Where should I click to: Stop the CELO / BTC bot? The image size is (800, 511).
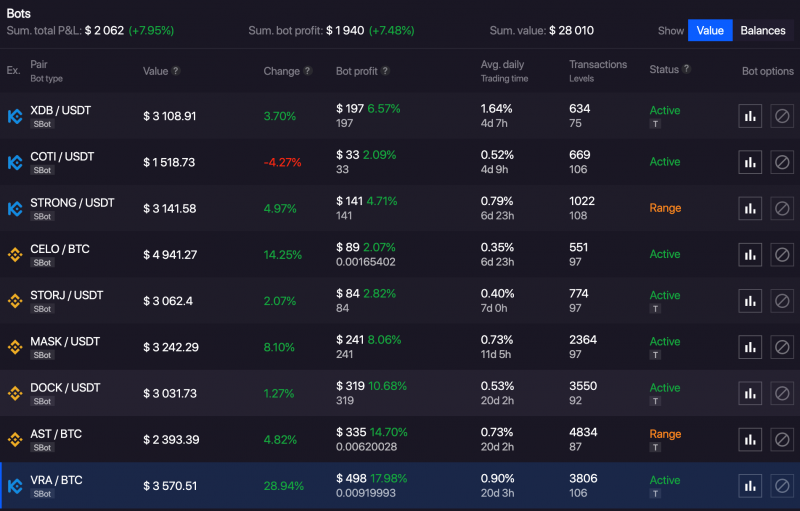(782, 254)
